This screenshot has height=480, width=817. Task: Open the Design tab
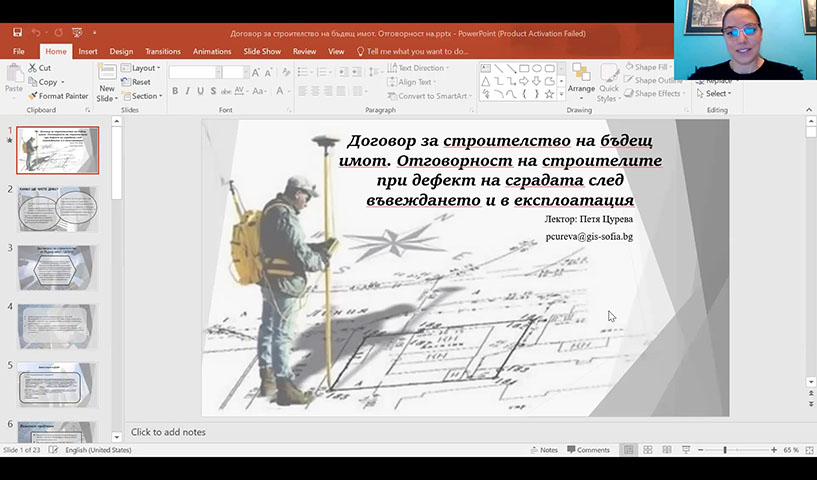[x=121, y=51]
